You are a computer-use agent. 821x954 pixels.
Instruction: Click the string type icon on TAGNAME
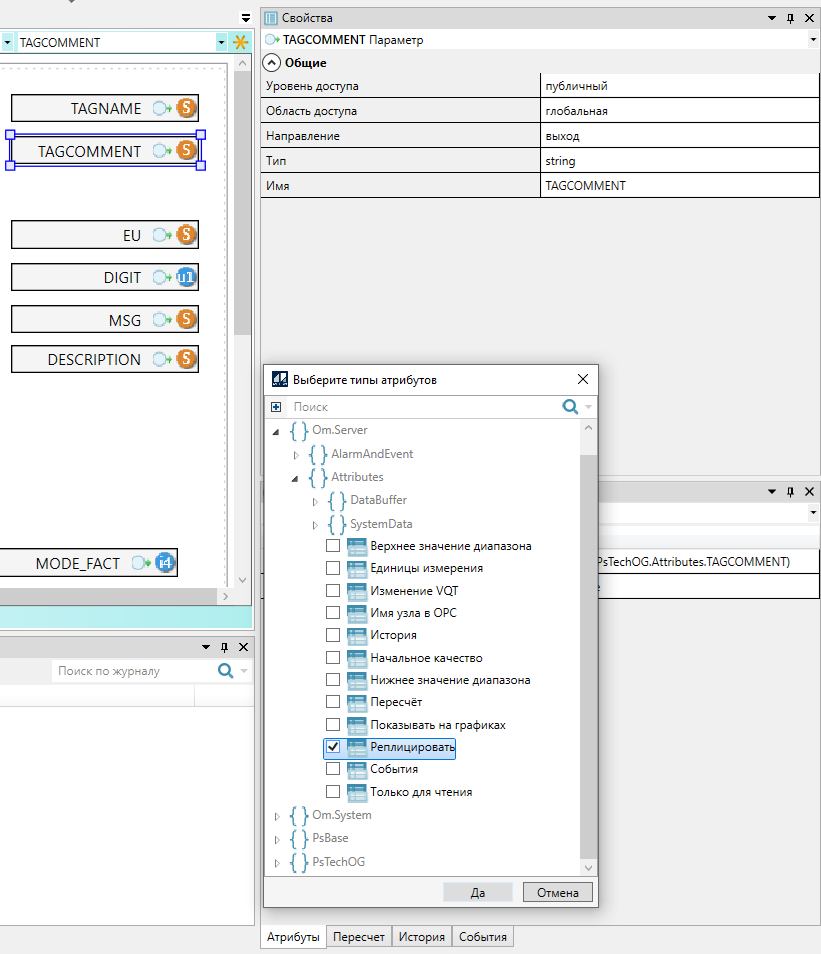(x=186, y=108)
